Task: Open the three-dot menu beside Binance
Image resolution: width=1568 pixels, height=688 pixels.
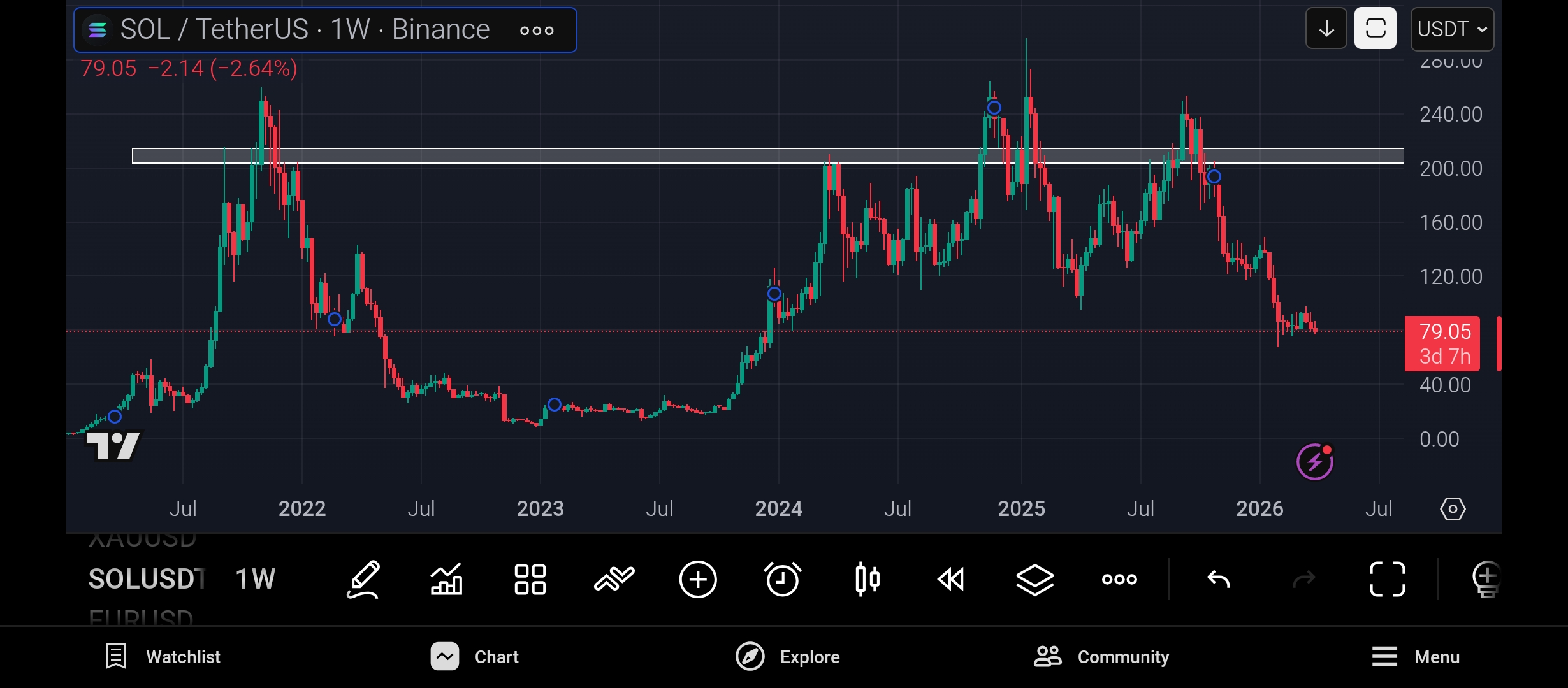Action: [537, 30]
